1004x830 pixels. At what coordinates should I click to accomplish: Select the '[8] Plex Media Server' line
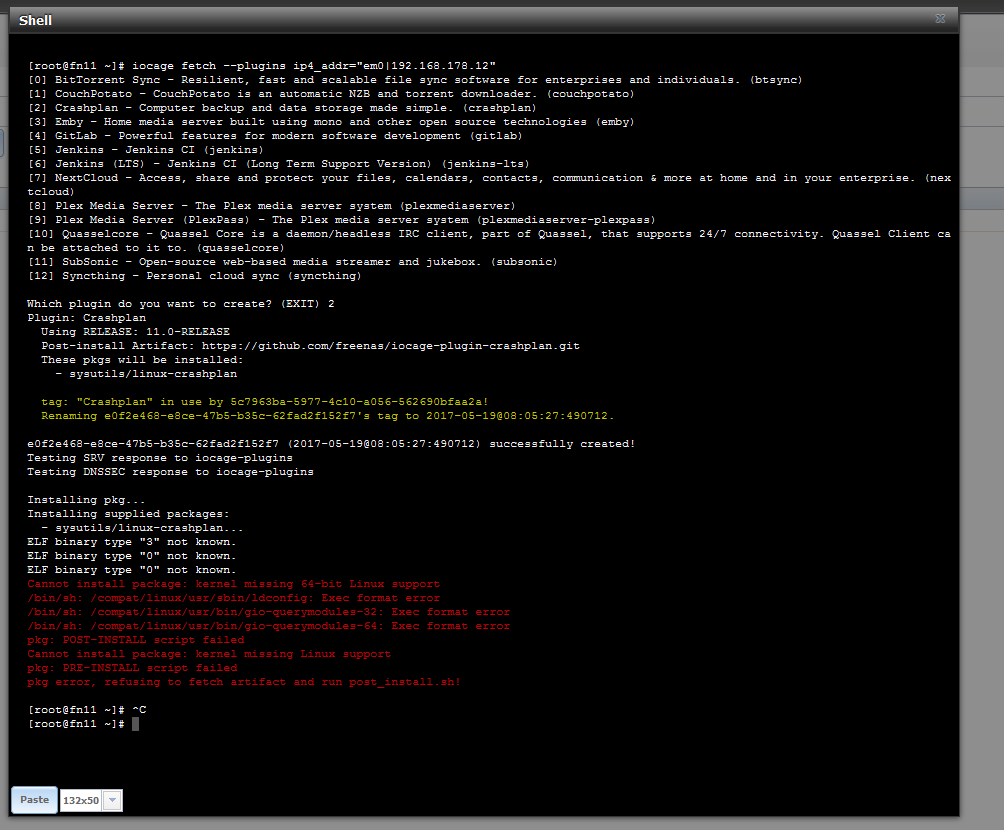(x=271, y=206)
